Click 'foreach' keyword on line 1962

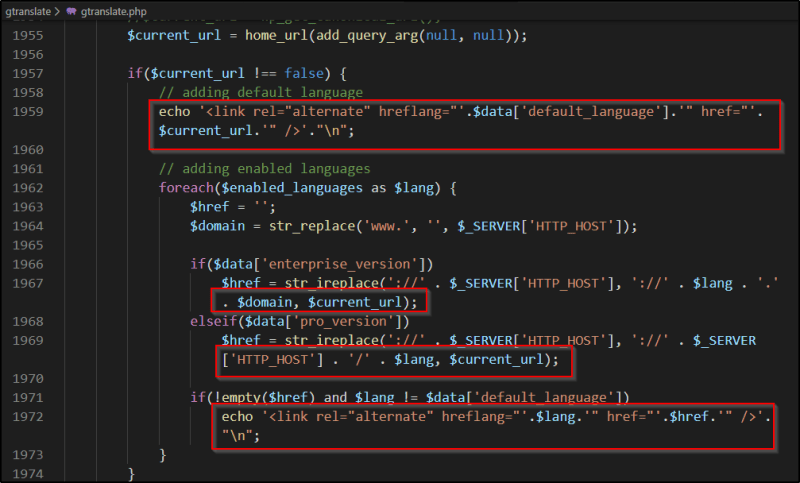click(x=186, y=188)
